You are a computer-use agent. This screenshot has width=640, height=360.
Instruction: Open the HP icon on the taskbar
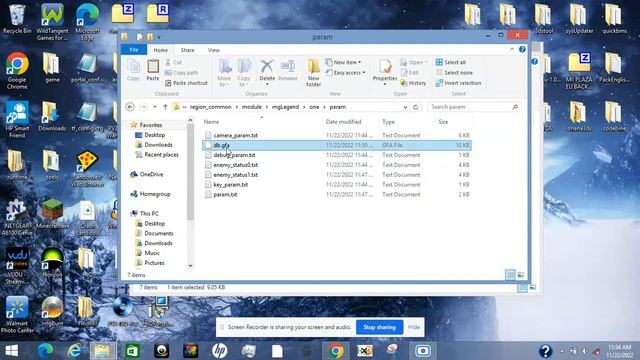pyautogui.click(x=220, y=351)
